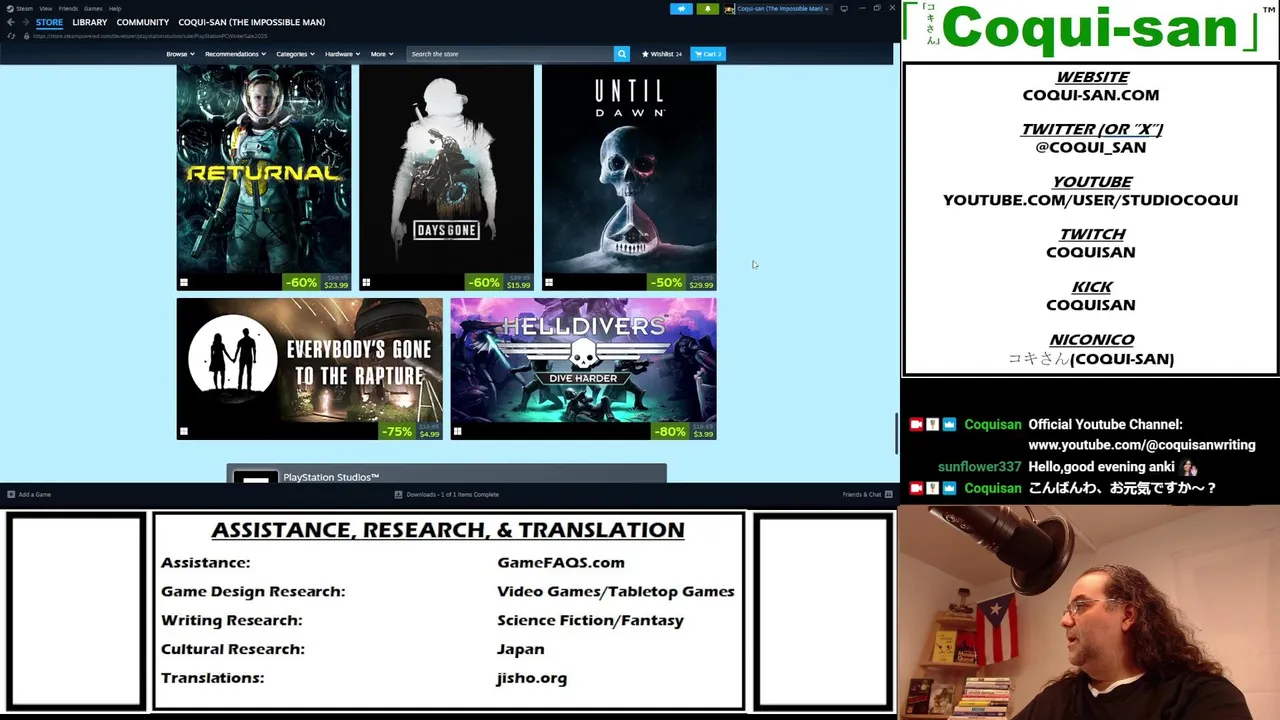Click Returnal -60% $23.99 price tag
The height and width of the screenshot is (720, 1280).
316,283
